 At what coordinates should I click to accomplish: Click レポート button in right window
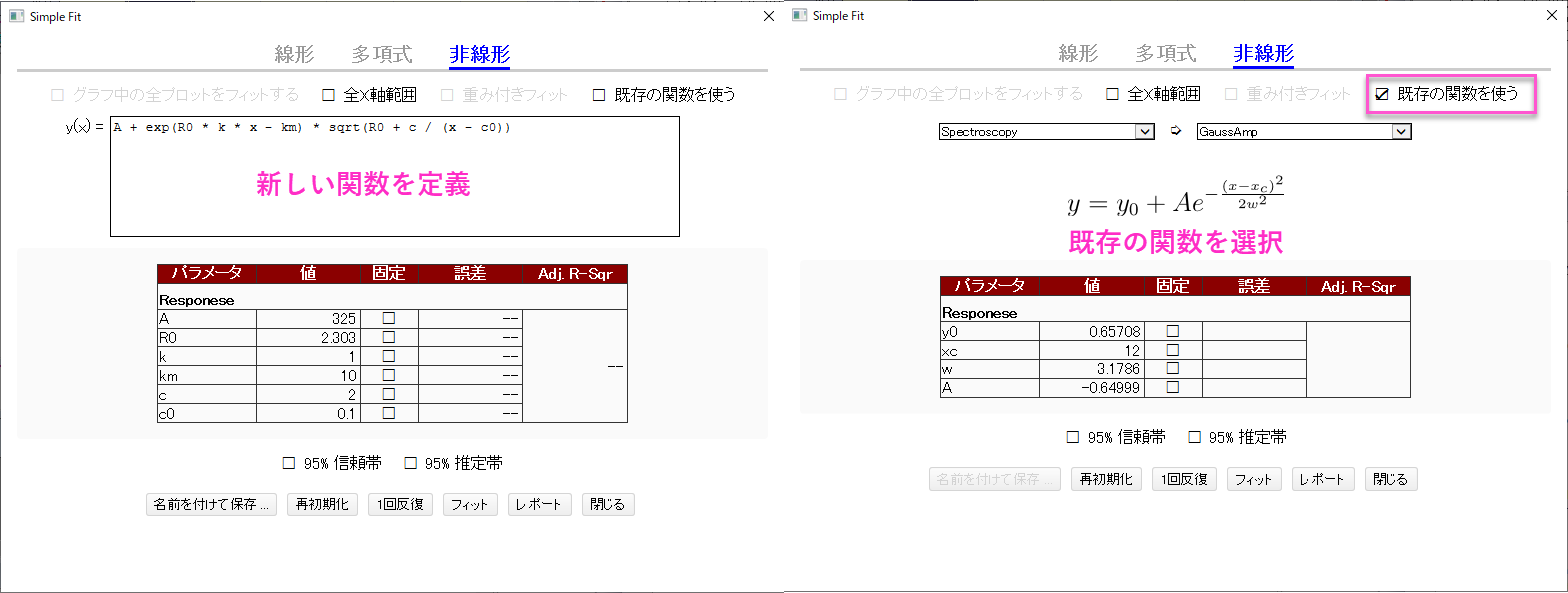coord(1322,479)
